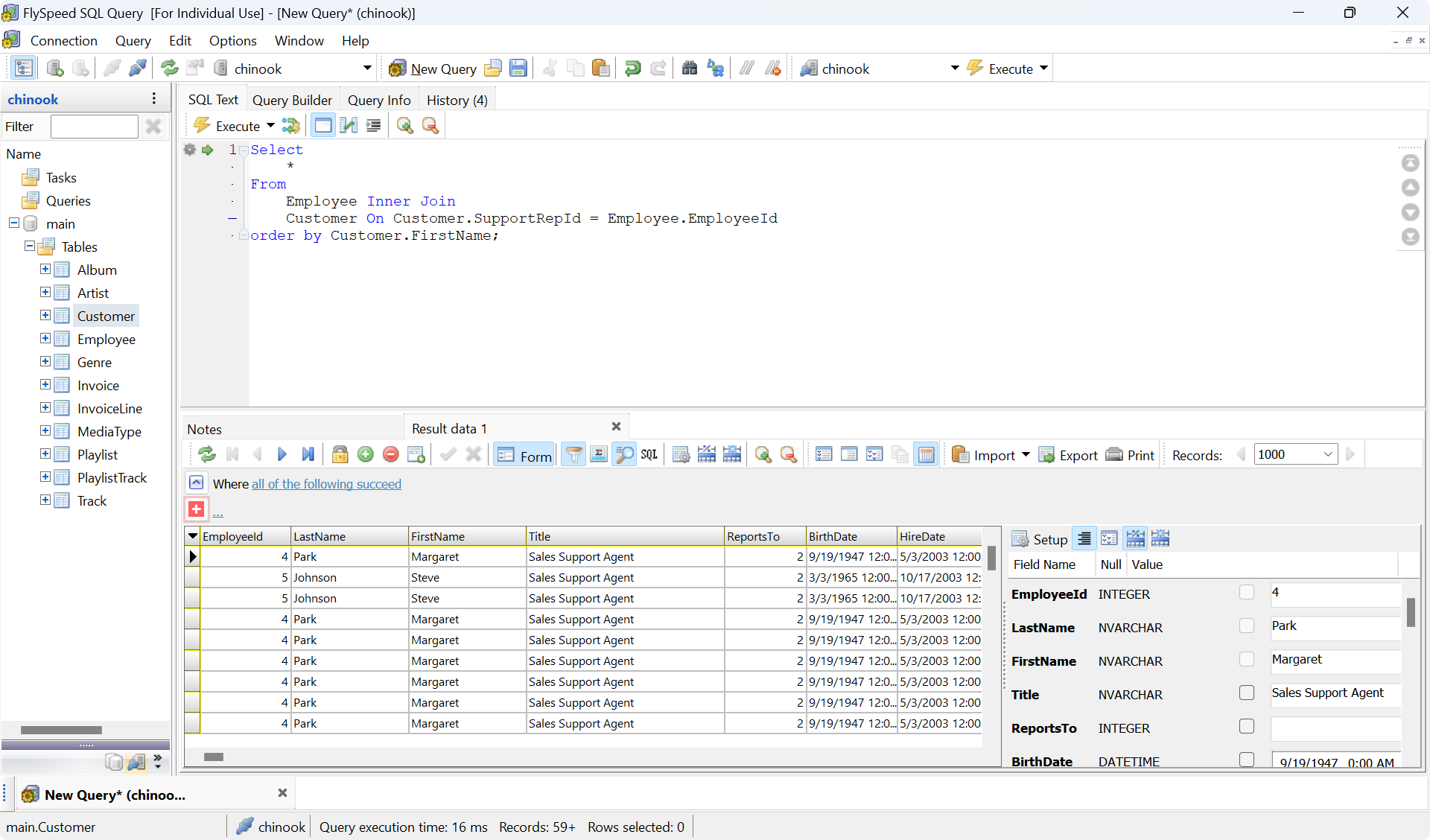Click the Save query disk icon
Image resolution: width=1430 pixels, height=840 pixels.
(518, 69)
